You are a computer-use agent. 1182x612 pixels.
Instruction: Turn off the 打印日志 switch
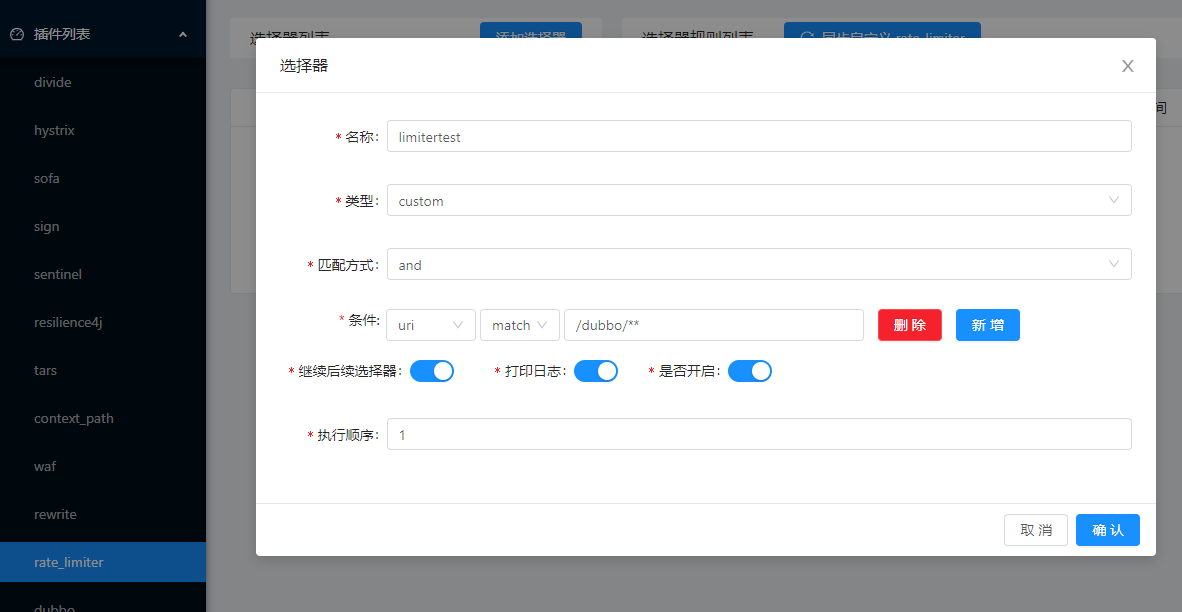tap(596, 370)
